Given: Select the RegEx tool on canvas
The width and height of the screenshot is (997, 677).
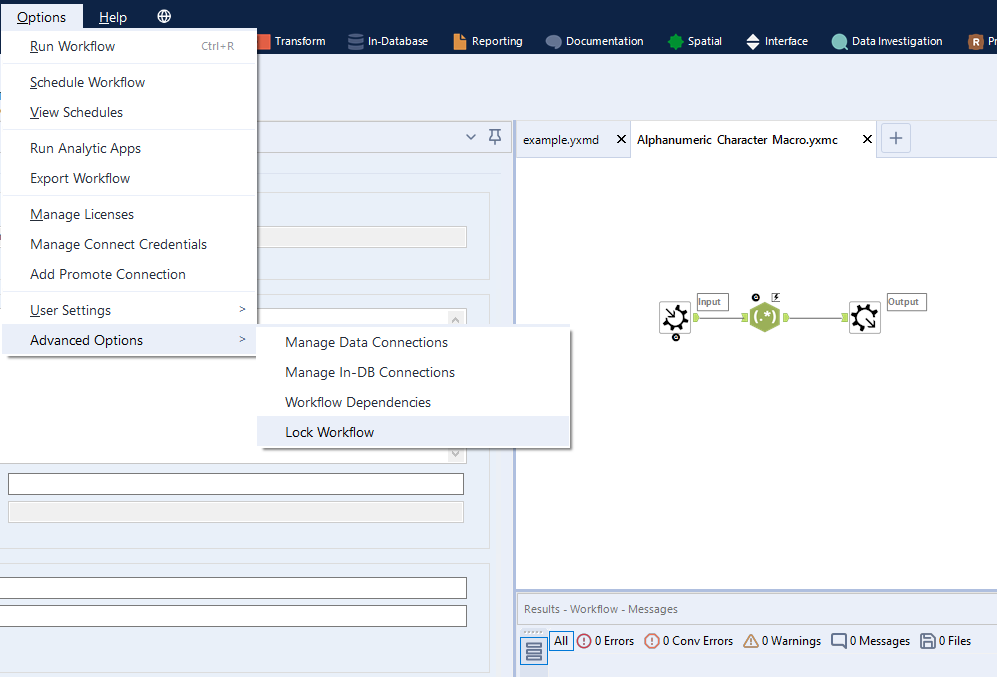Looking at the screenshot, I should point(765,317).
